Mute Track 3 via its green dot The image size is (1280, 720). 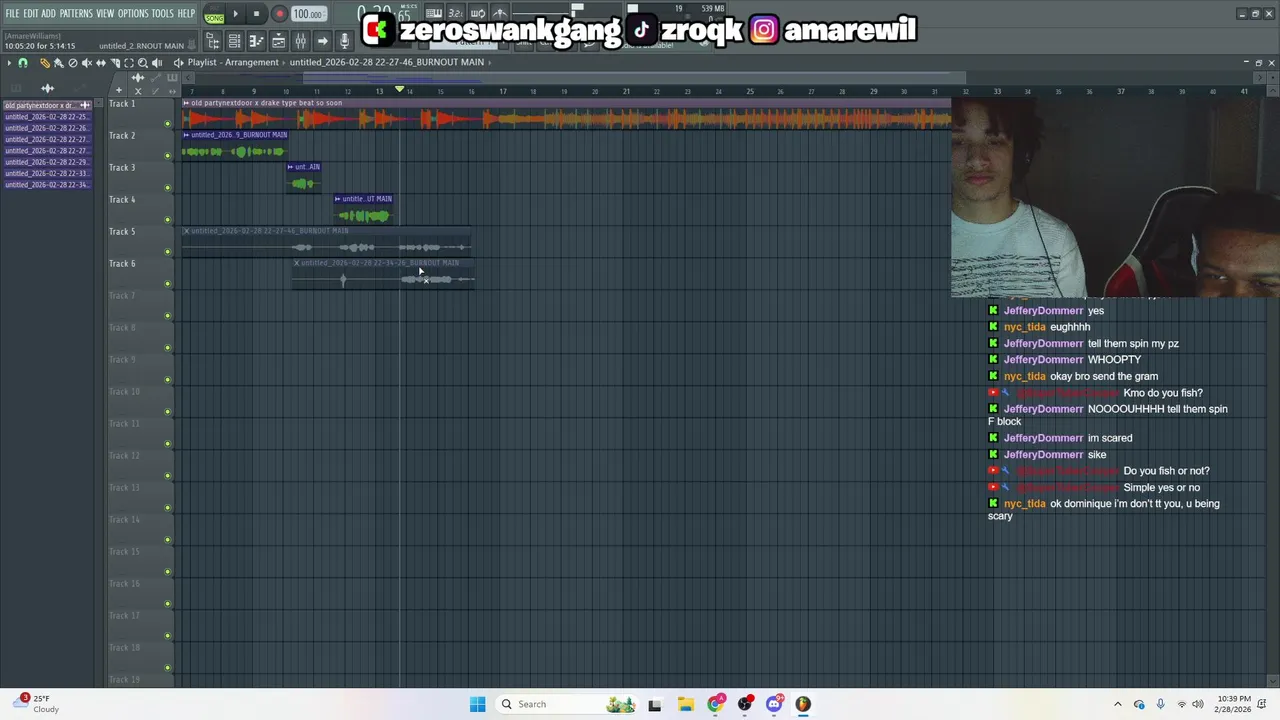[167, 188]
